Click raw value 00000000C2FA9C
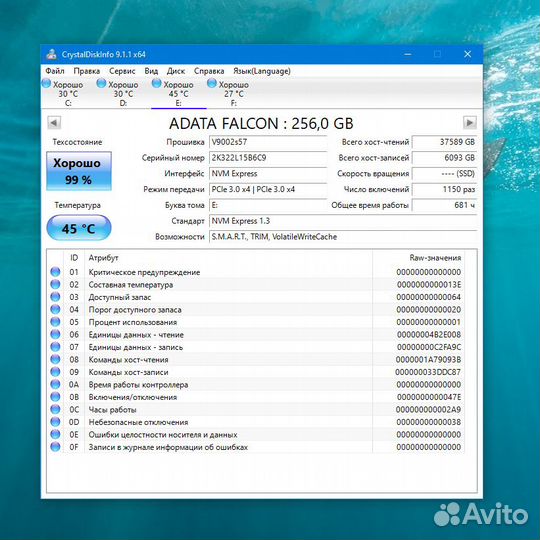The height and width of the screenshot is (540, 540). (x=429, y=347)
